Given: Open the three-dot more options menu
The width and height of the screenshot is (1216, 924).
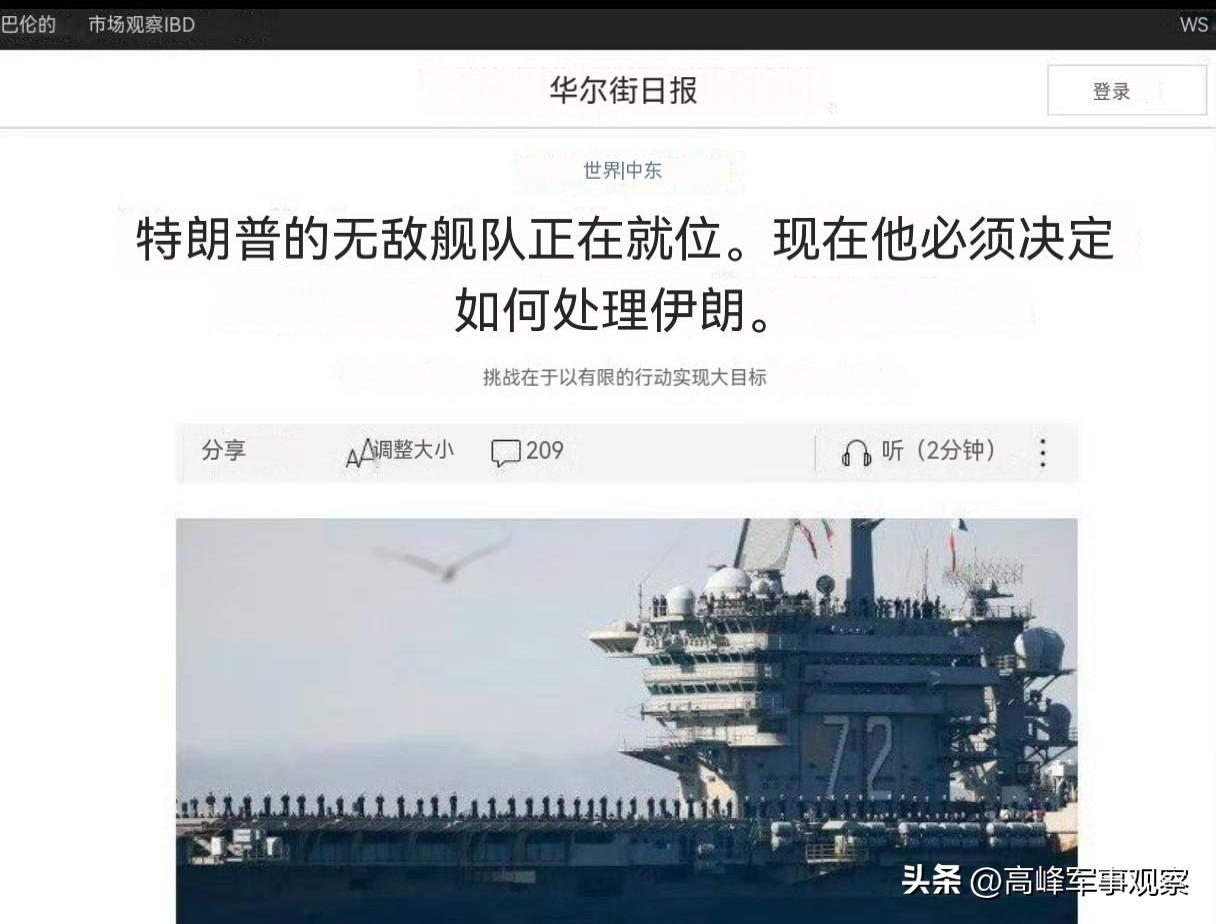Looking at the screenshot, I should coord(1042,453).
